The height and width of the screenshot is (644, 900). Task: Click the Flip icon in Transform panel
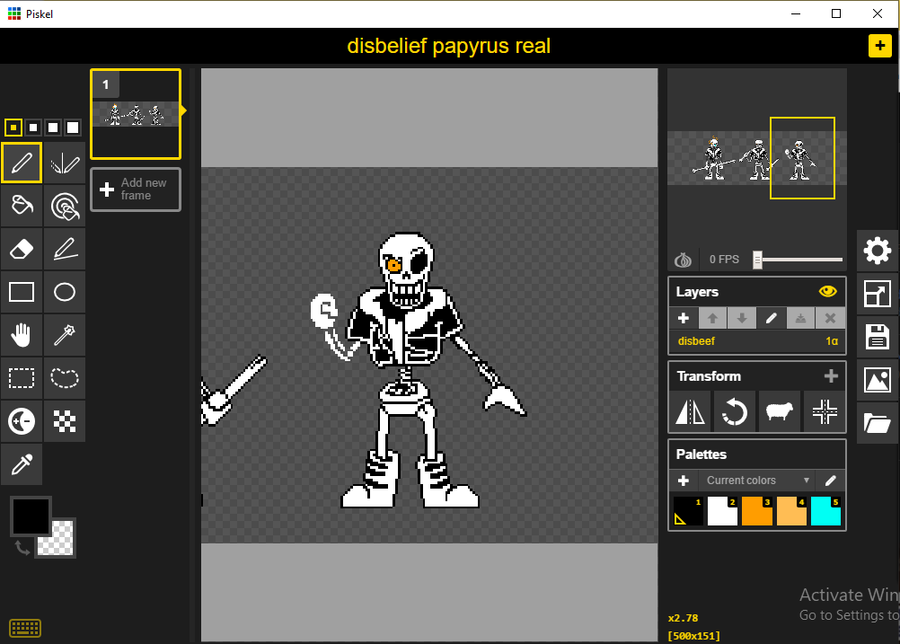coord(689,411)
